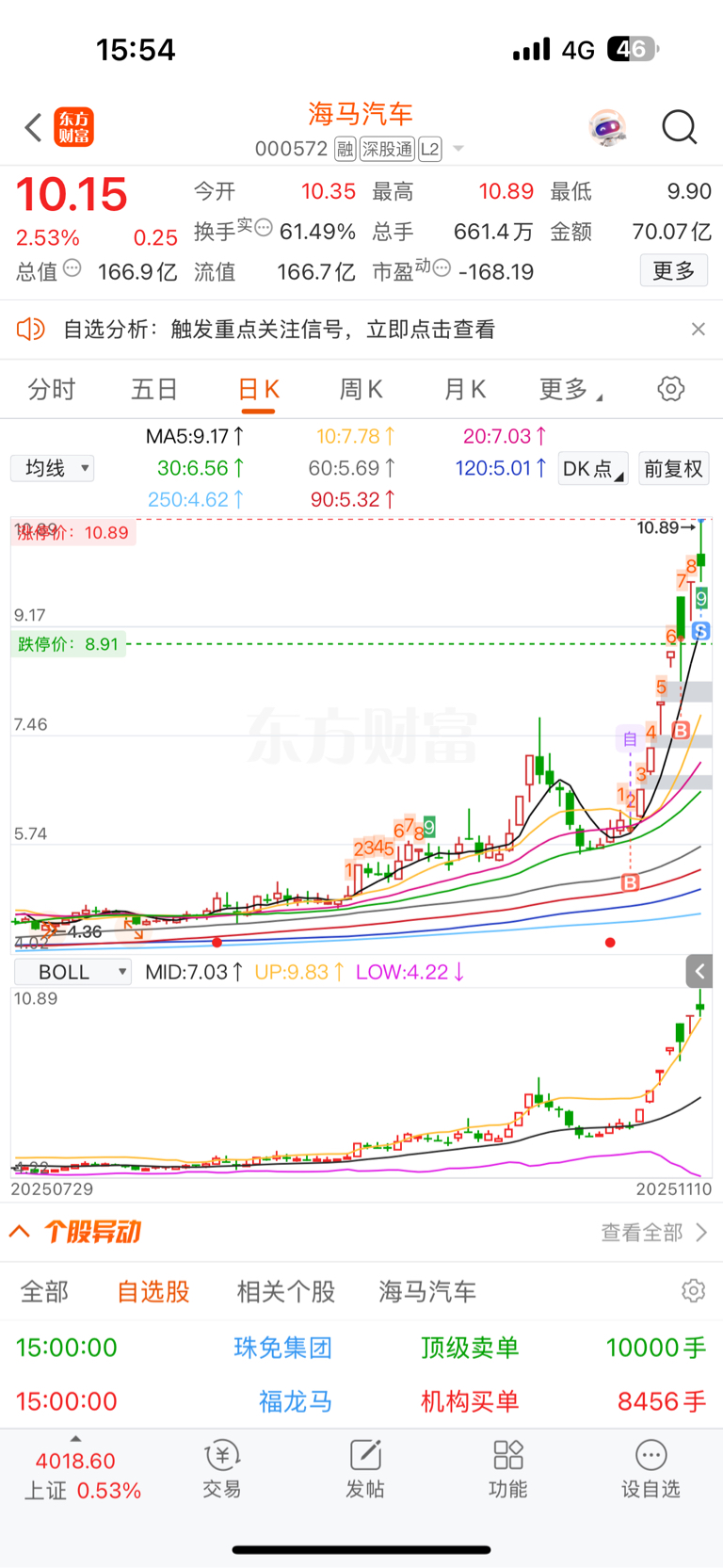Tap the 总值 info icon
The width and height of the screenshot is (723, 1568).
click(x=72, y=268)
